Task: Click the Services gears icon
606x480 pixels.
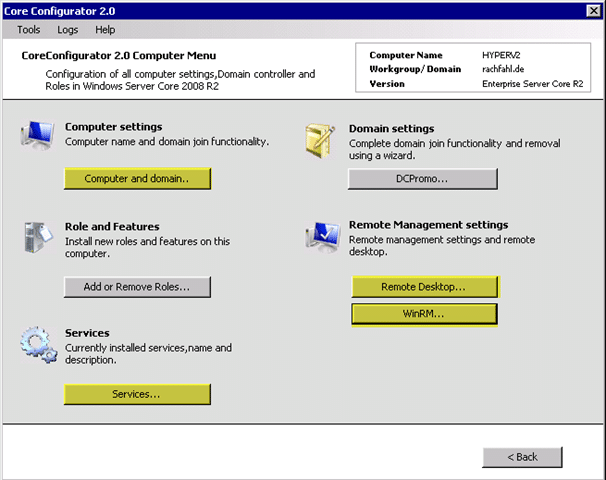Action: [x=39, y=345]
